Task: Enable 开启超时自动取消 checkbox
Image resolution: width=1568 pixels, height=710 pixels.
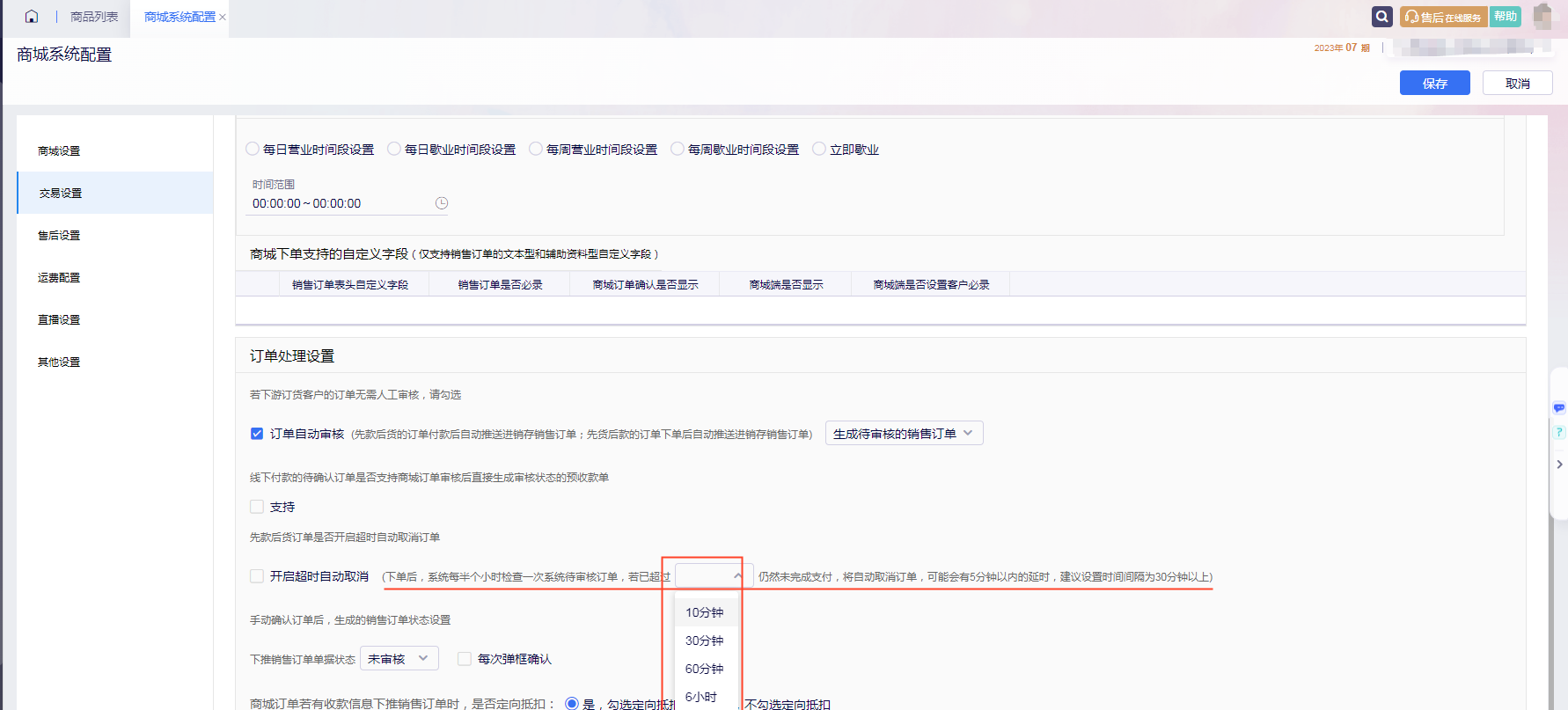Action: [257, 576]
